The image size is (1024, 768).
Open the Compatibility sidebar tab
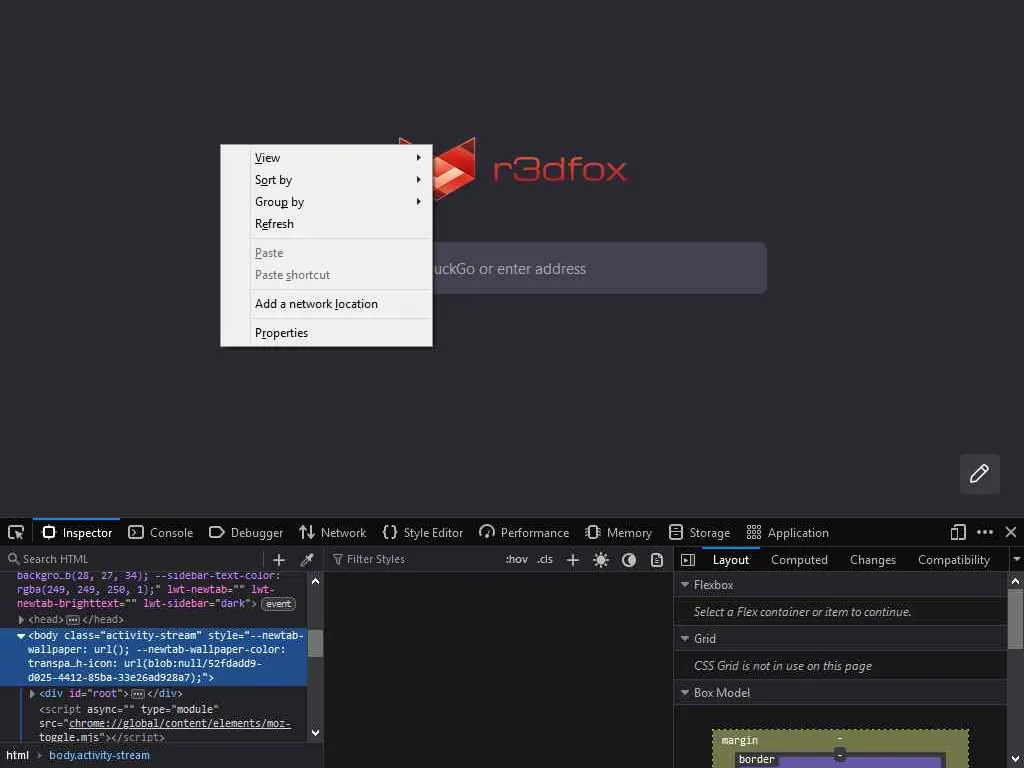(x=953, y=560)
